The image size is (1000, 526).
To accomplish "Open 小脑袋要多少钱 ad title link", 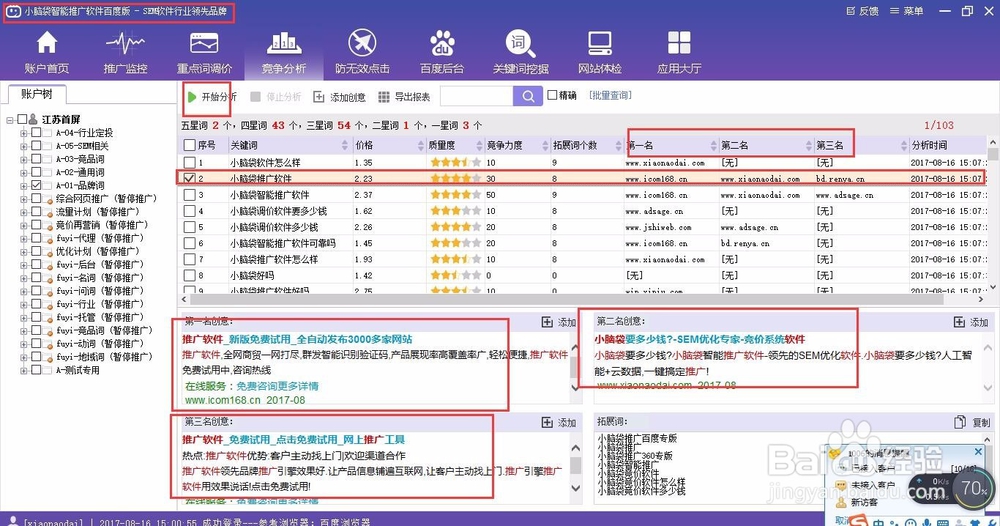I will click(x=700, y=339).
